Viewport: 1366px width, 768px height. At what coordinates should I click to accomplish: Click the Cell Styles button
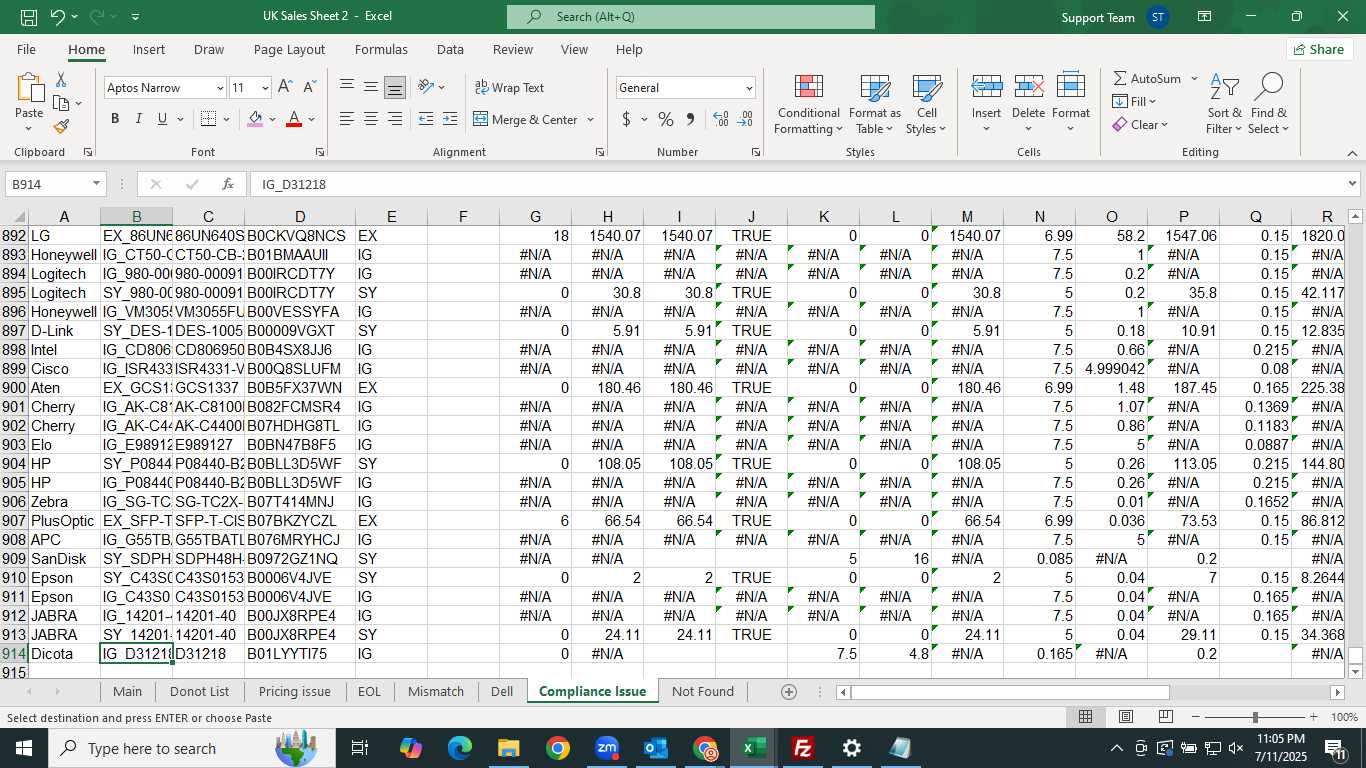pos(927,105)
